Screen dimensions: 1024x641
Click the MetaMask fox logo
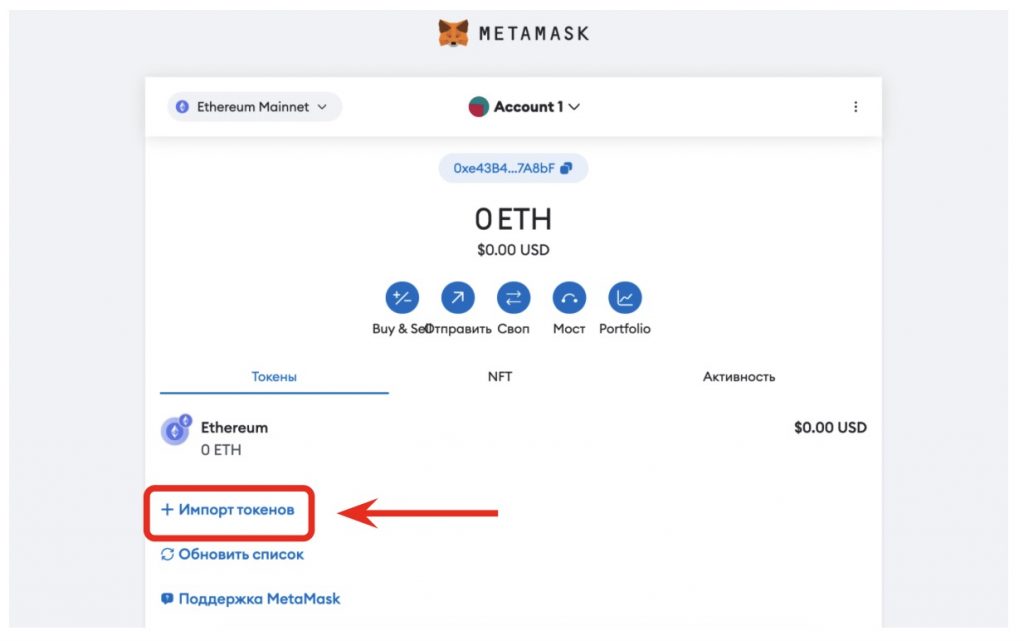pos(453,33)
